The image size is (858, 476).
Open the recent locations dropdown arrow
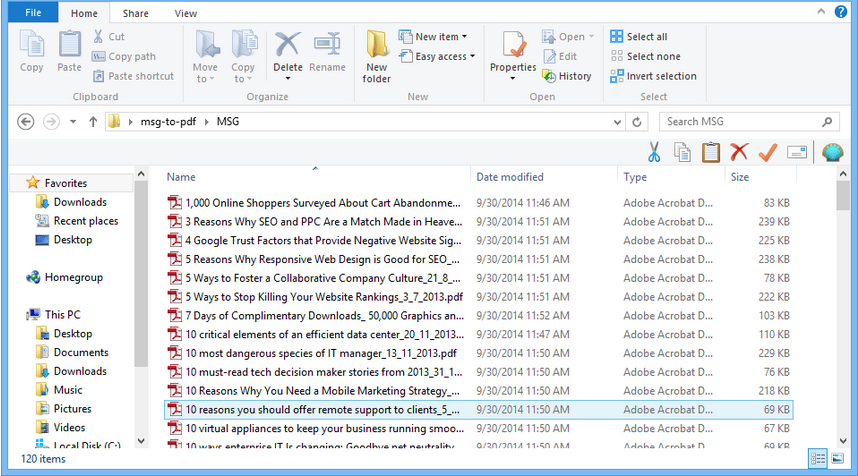coord(73,122)
